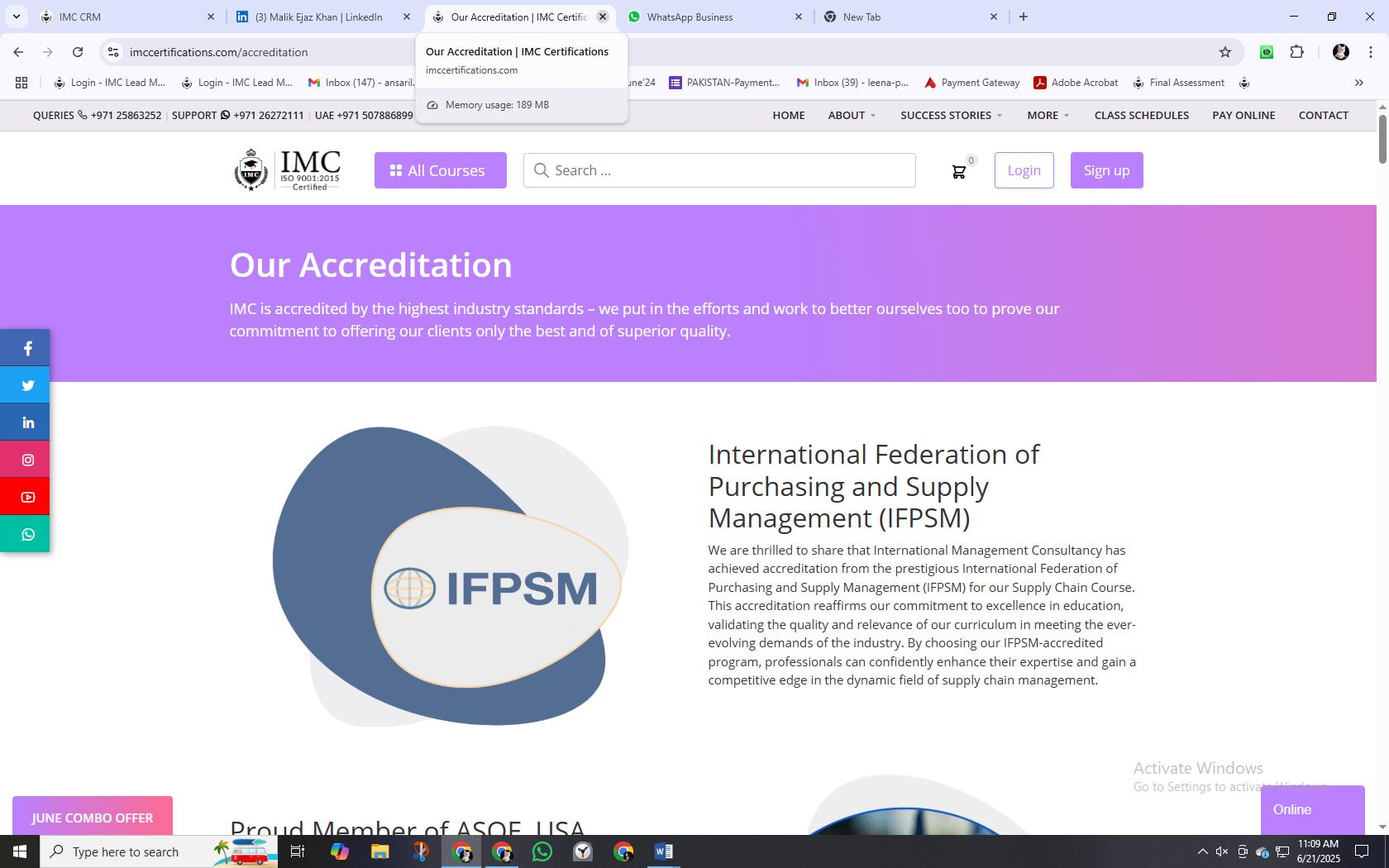Open the Chrome profile avatar
The width and height of the screenshot is (1389, 868).
[x=1341, y=52]
